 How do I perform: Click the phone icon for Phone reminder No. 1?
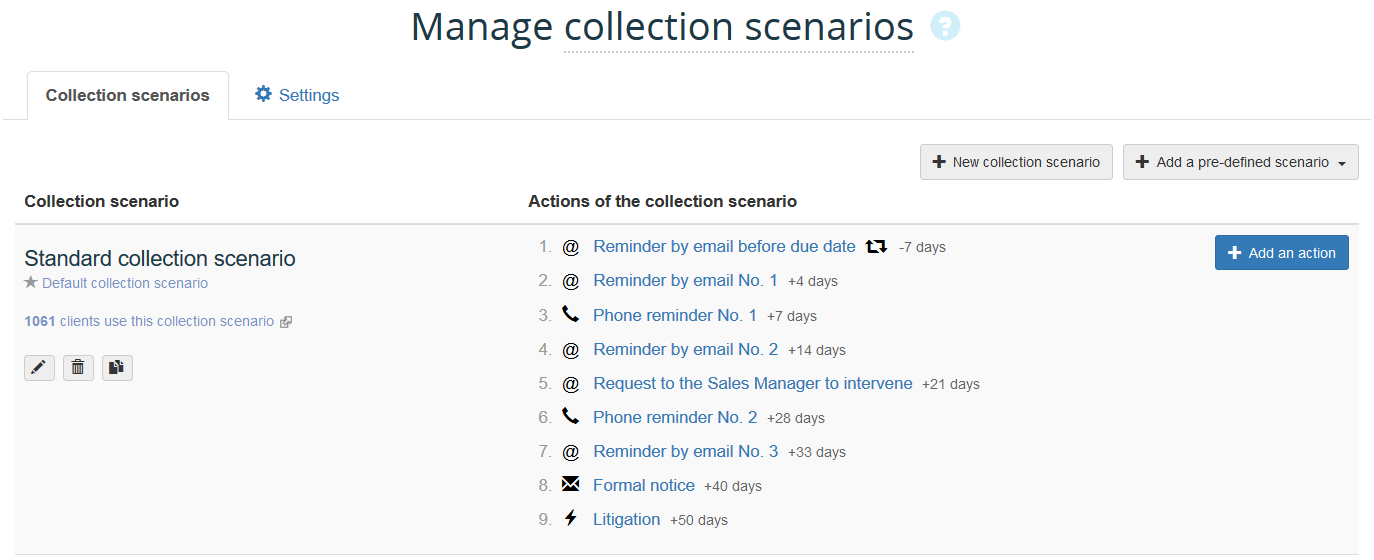(571, 314)
